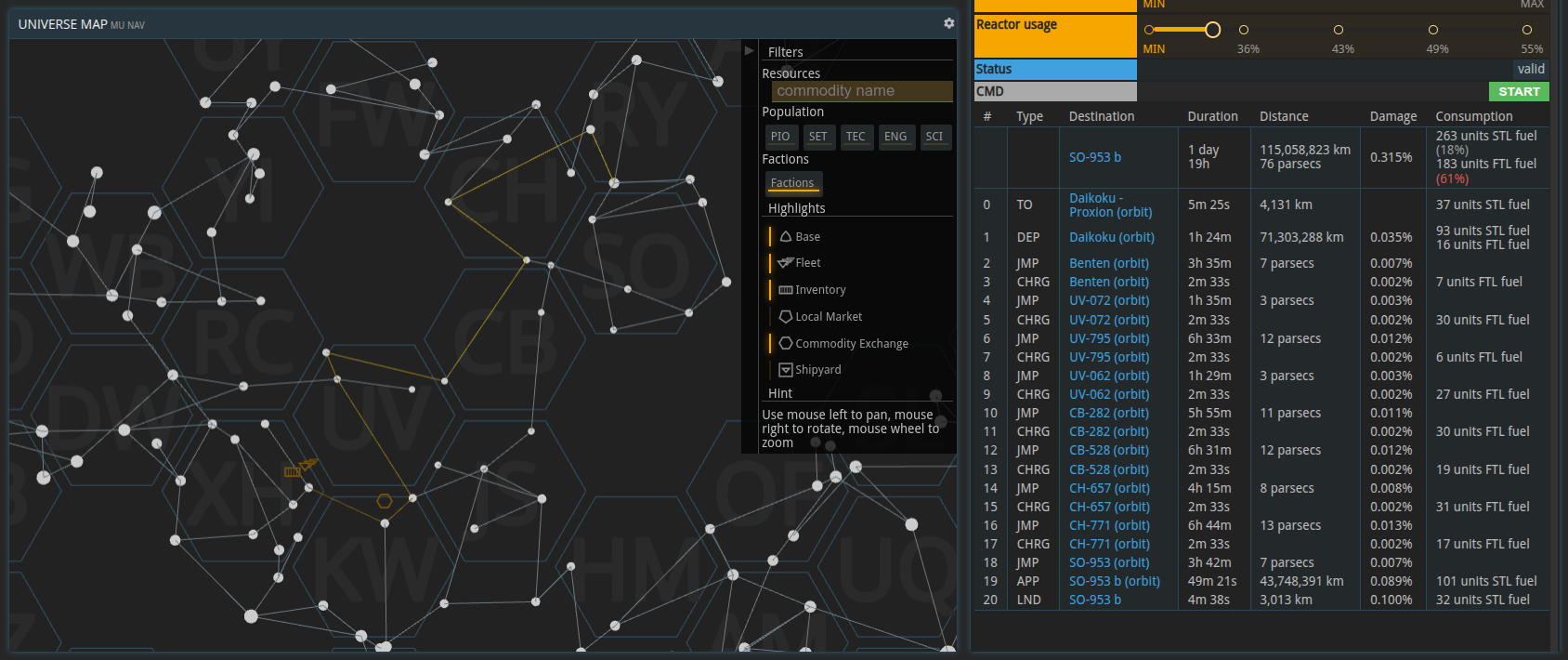The width and height of the screenshot is (1568, 660).
Task: Toggle the Factions filter button
Action: click(792, 183)
